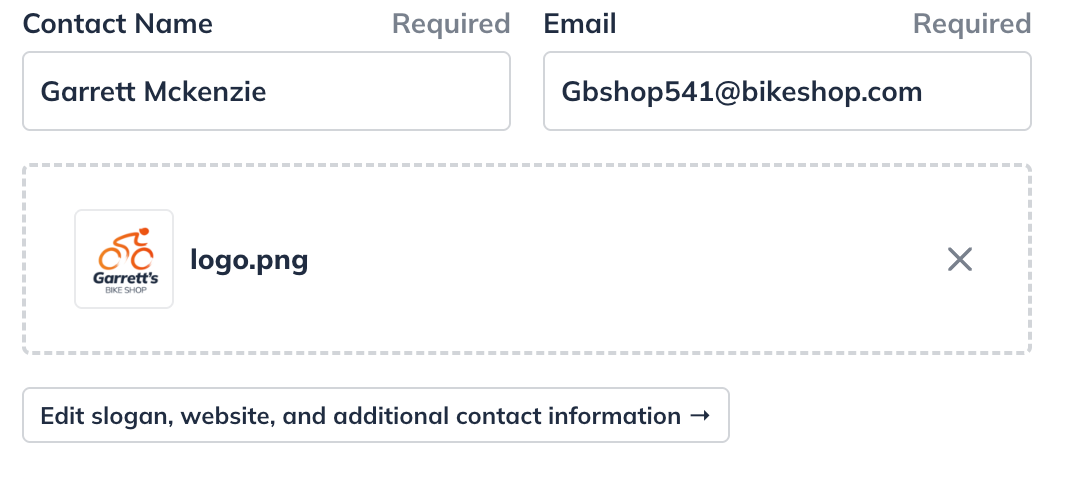
Task: Click the Email field label
Action: [x=580, y=24]
